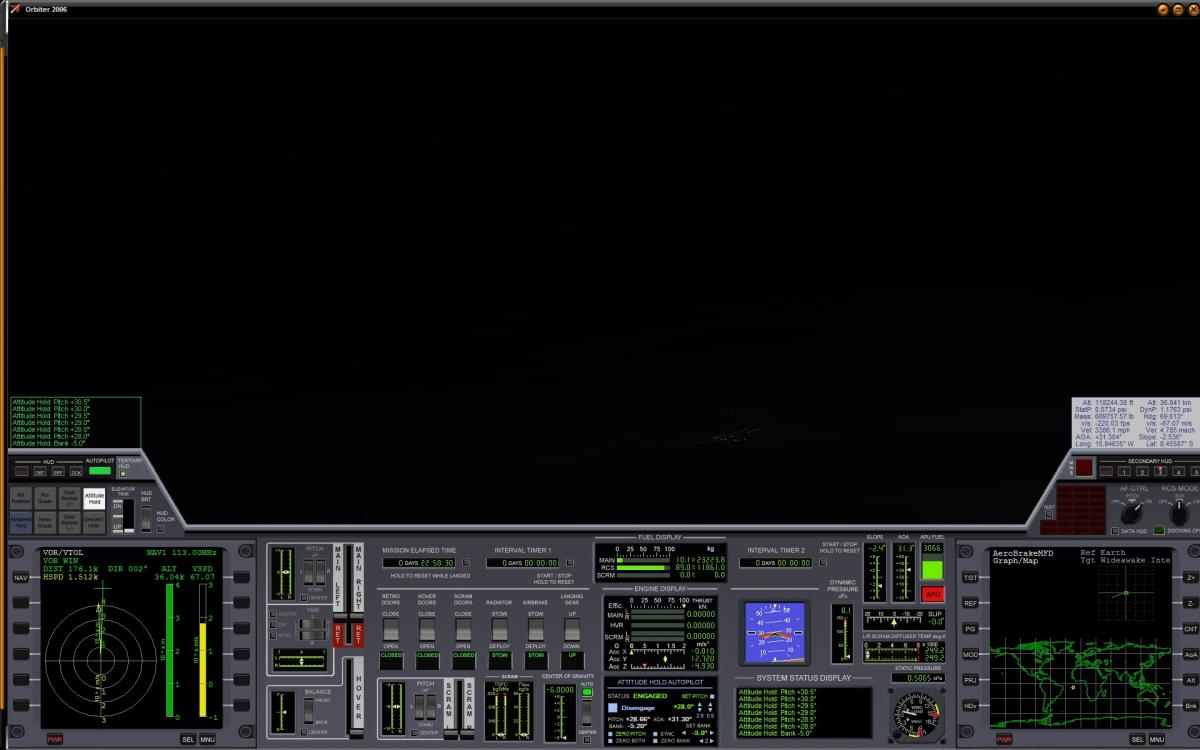Toggle the center of gravity AUTO button

tap(587, 692)
